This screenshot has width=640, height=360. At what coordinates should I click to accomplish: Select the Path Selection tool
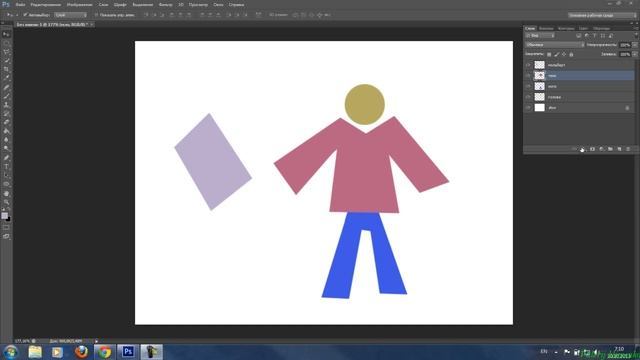click(x=6, y=175)
